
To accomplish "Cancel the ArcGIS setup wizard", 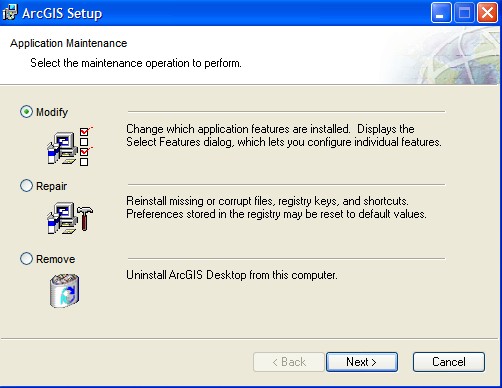I will 449,362.
